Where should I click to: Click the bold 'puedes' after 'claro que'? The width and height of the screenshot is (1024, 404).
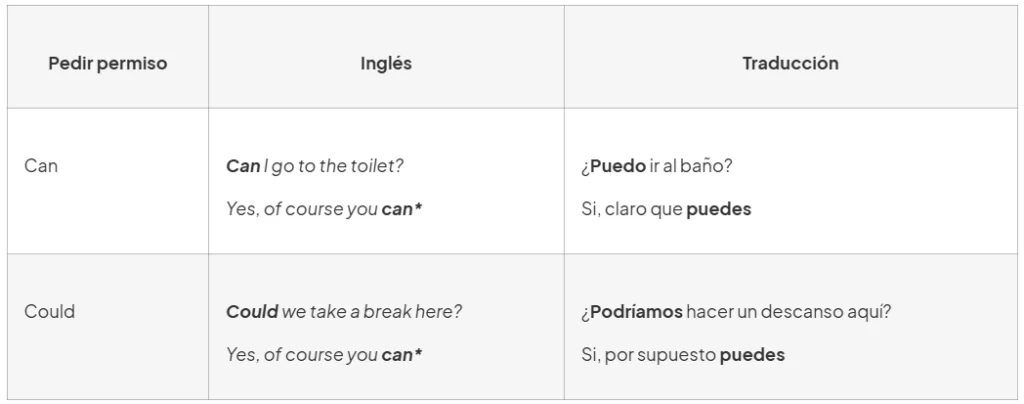(x=719, y=210)
